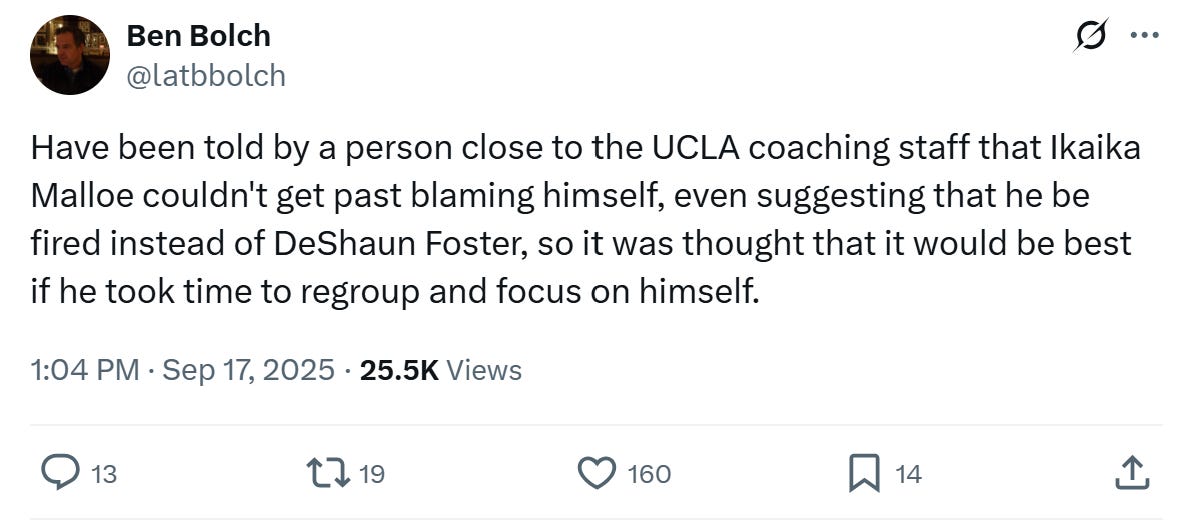Click the Sep 17, 2025 date
This screenshot has width=1188, height=530.
point(248,370)
